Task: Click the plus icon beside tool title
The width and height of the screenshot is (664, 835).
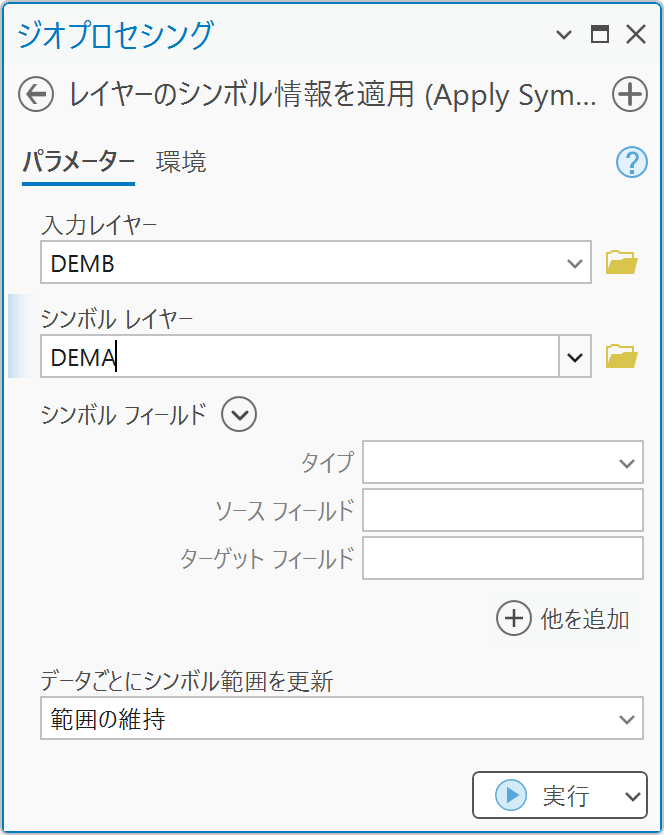Action: (x=629, y=95)
